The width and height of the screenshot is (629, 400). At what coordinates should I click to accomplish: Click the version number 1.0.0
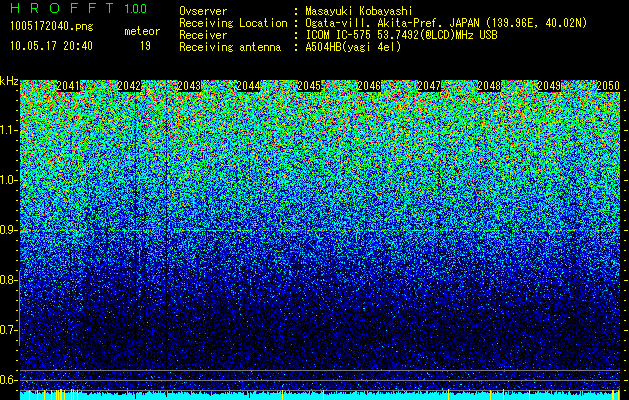(135, 8)
